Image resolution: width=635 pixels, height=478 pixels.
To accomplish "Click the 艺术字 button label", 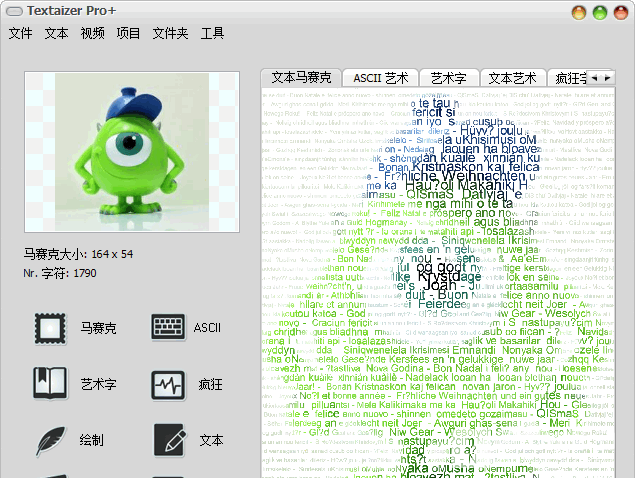I will (x=98, y=384).
